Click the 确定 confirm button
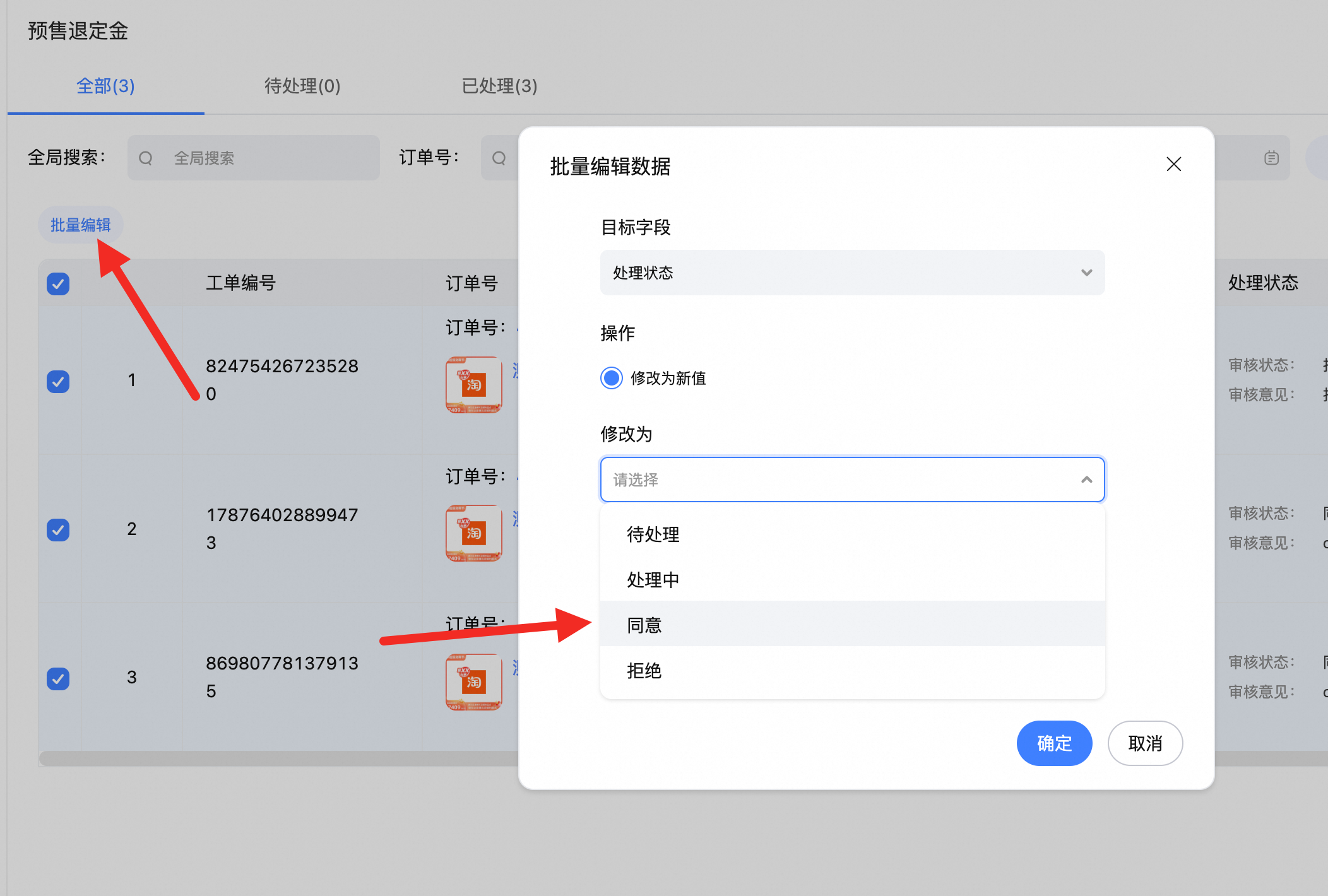 point(1053,743)
